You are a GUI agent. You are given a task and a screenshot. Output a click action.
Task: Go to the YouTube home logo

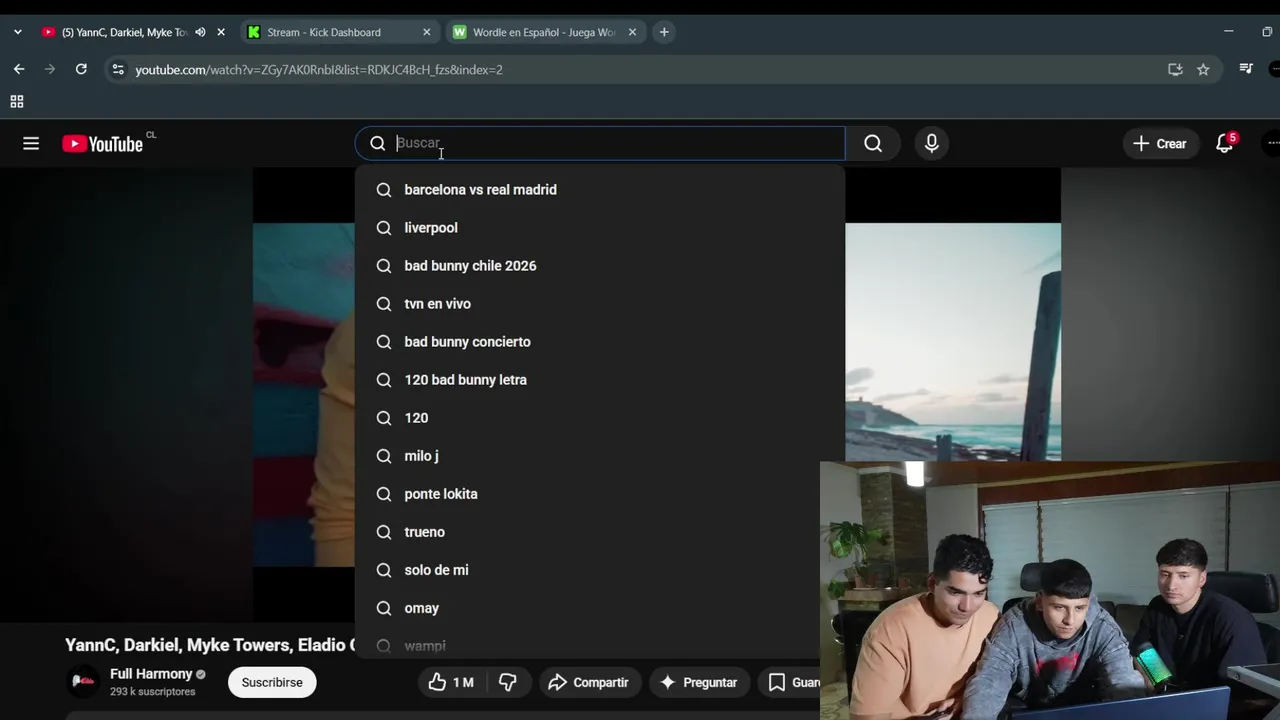point(103,144)
